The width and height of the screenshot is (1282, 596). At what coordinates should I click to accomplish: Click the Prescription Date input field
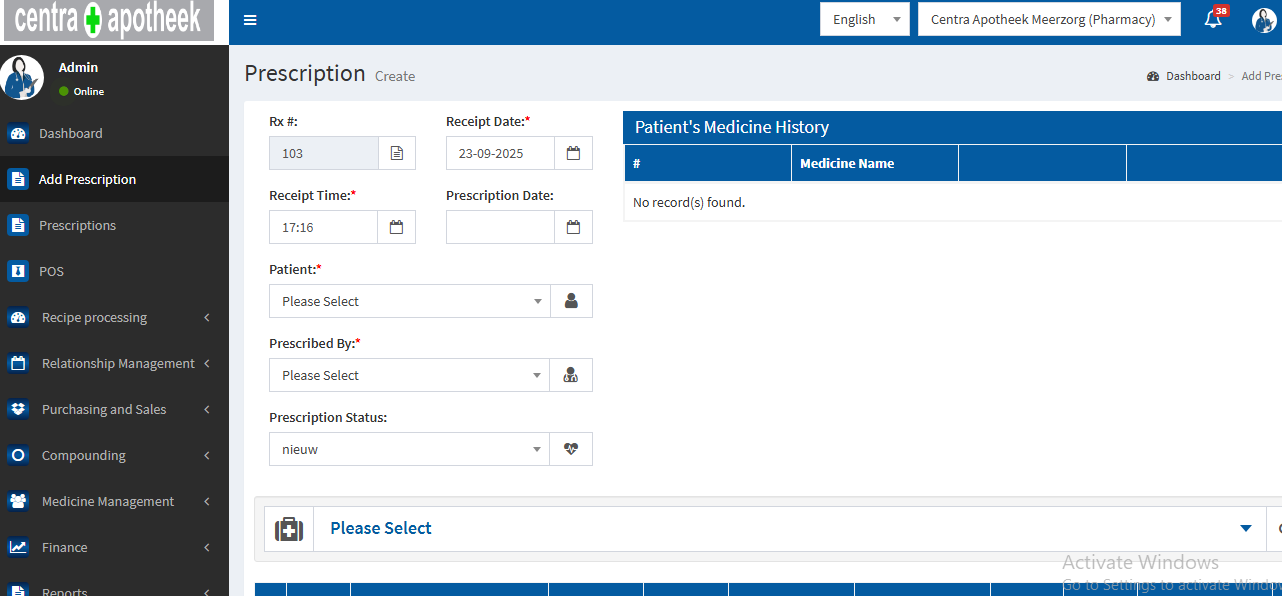[x=500, y=227]
